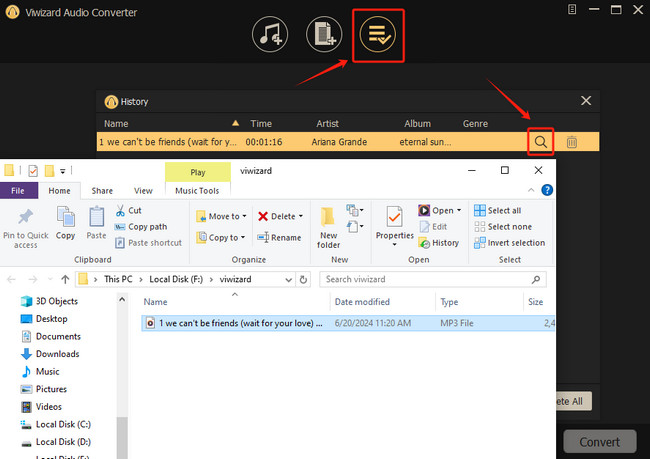Select Documents in navigation pane
Viewport: 650px width, 459px height.
click(51, 336)
